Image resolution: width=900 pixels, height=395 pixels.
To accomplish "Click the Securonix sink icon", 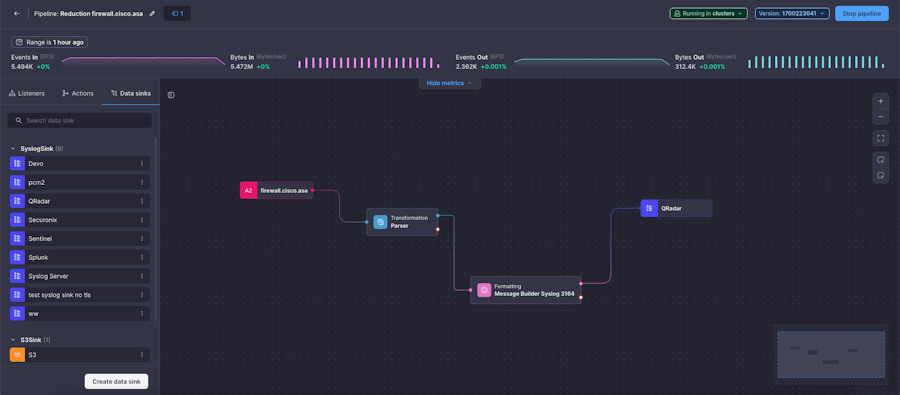I will 17,220.
